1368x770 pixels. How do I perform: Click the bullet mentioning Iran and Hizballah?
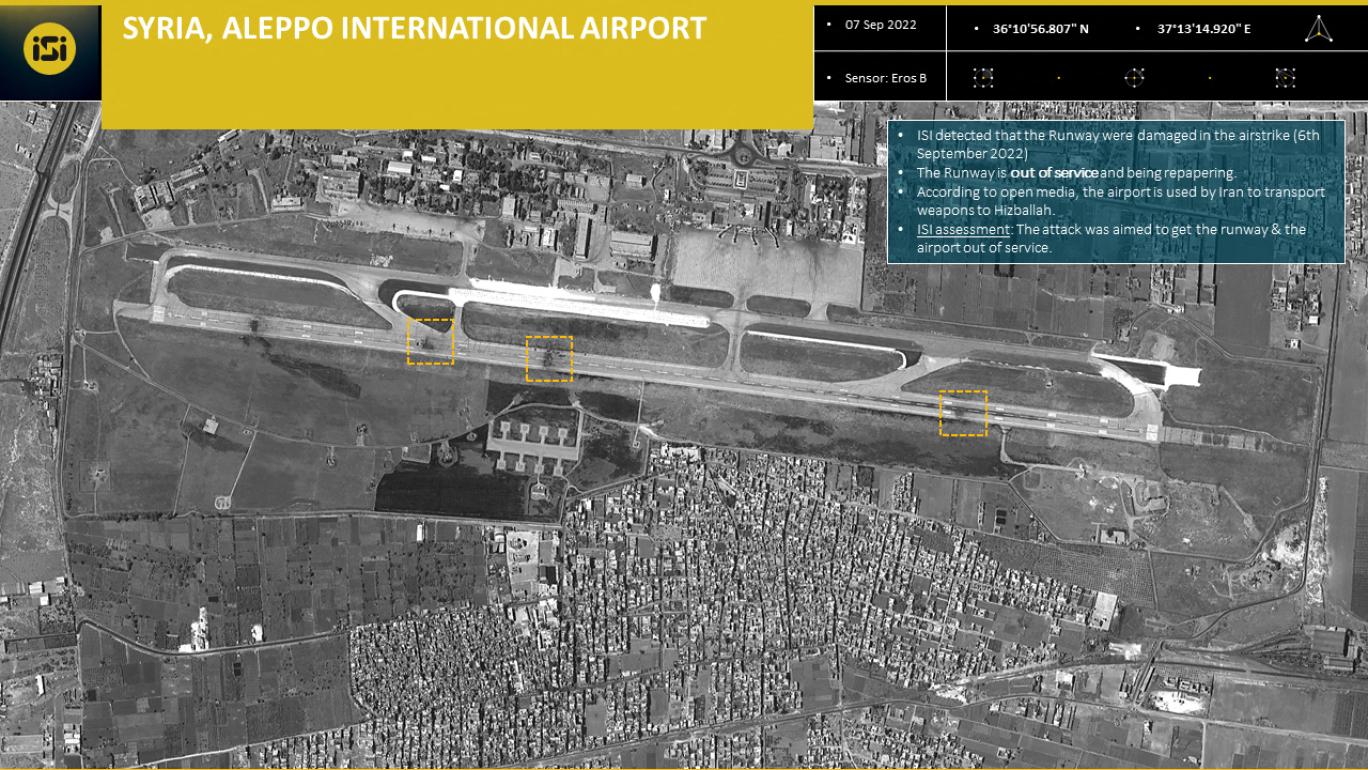point(1120,201)
